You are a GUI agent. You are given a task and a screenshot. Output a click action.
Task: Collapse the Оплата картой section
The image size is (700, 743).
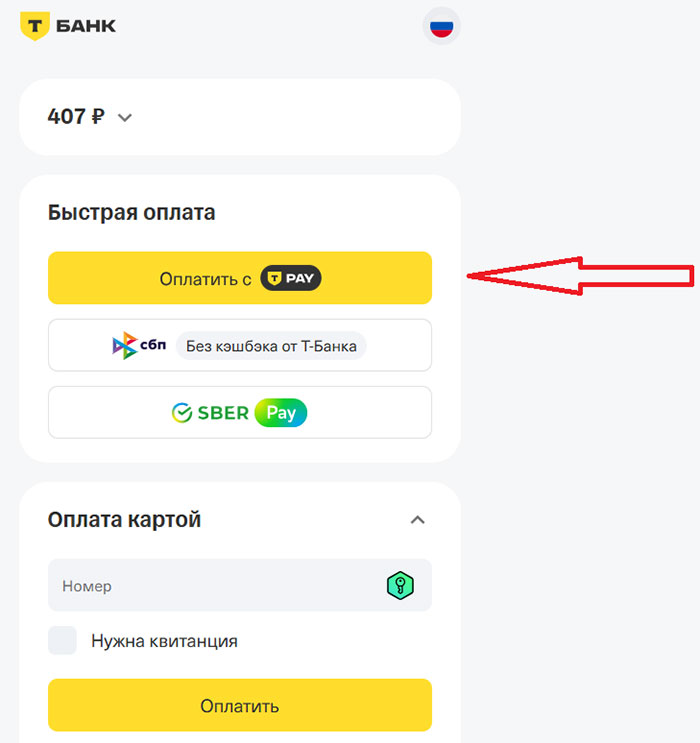[x=418, y=520]
